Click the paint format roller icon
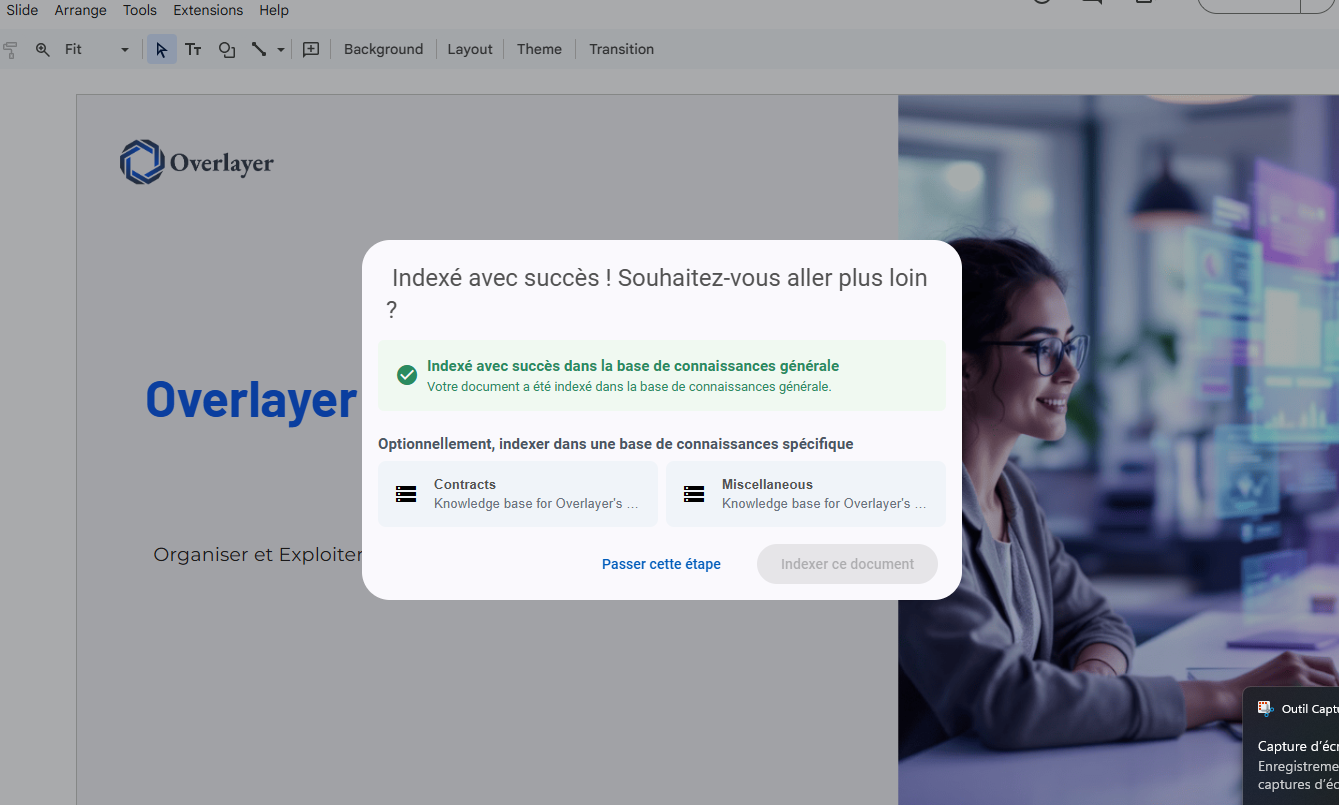1339x805 pixels. point(11,49)
